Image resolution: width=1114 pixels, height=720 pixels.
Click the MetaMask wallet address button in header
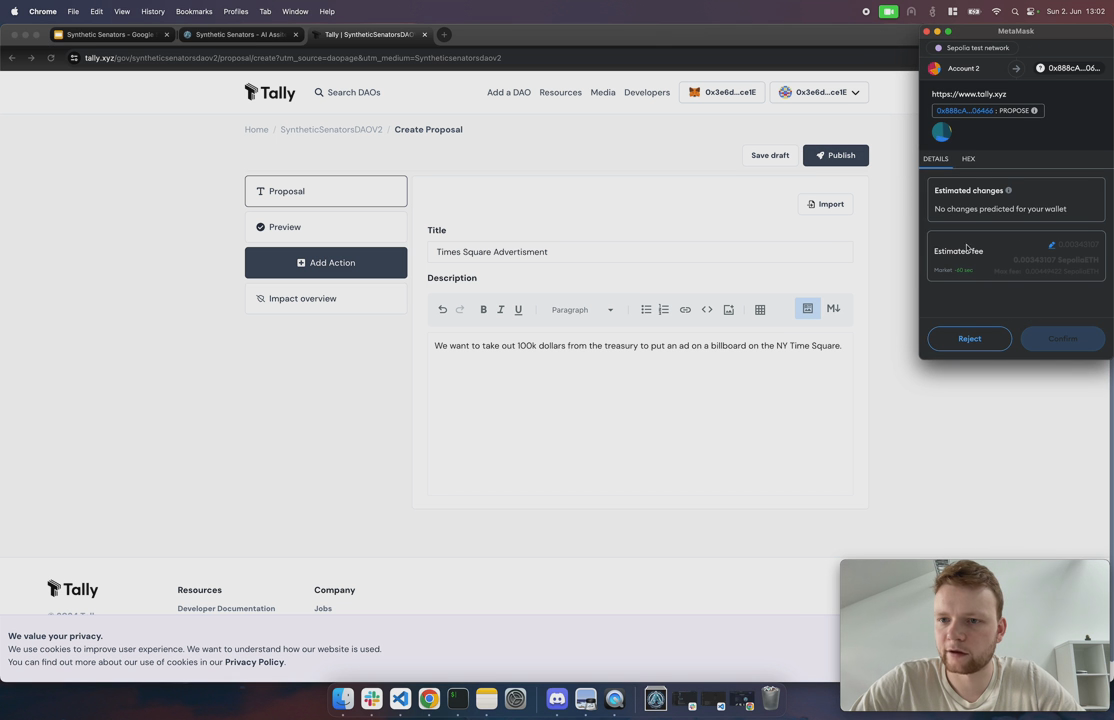click(x=722, y=92)
